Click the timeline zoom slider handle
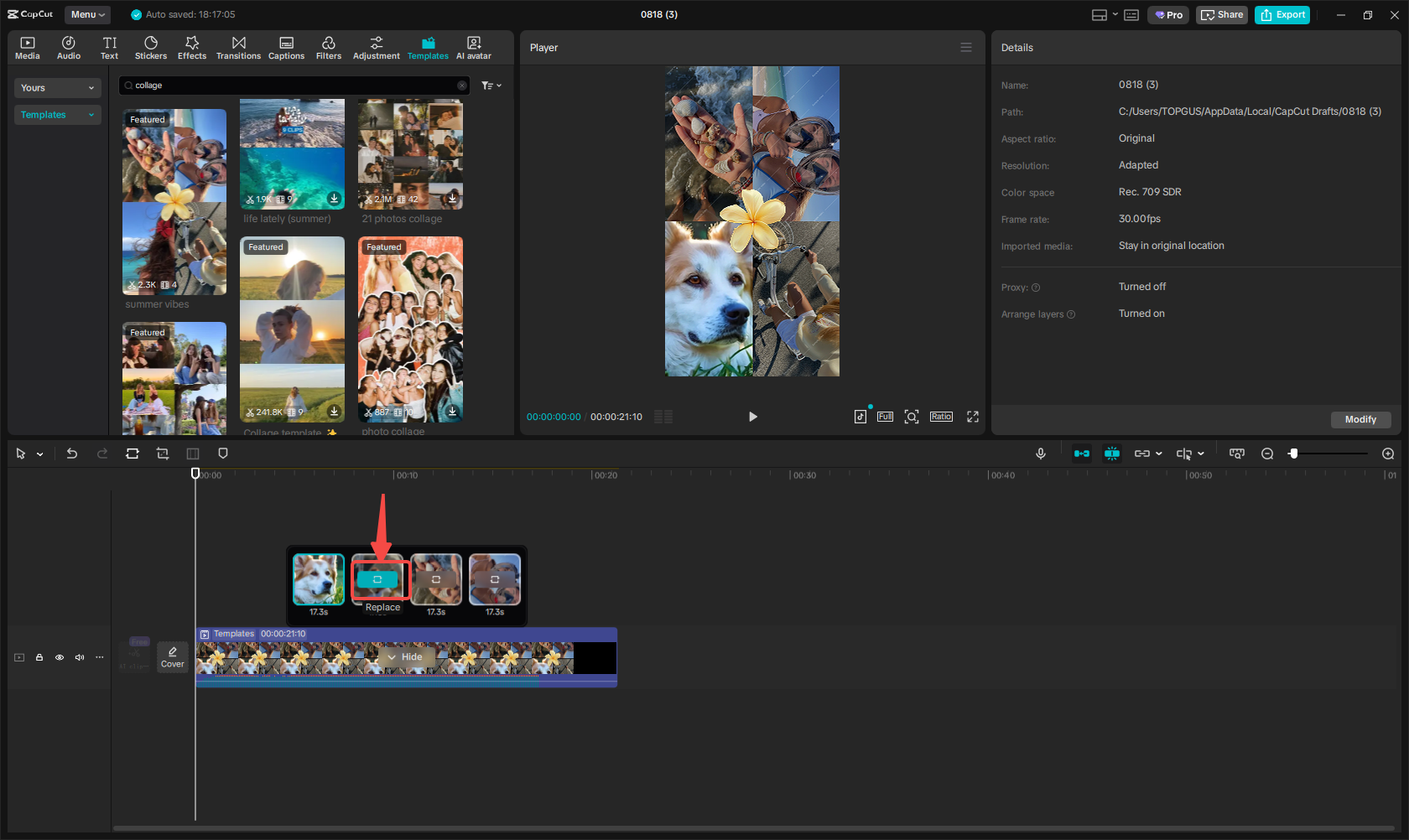 tap(1293, 454)
